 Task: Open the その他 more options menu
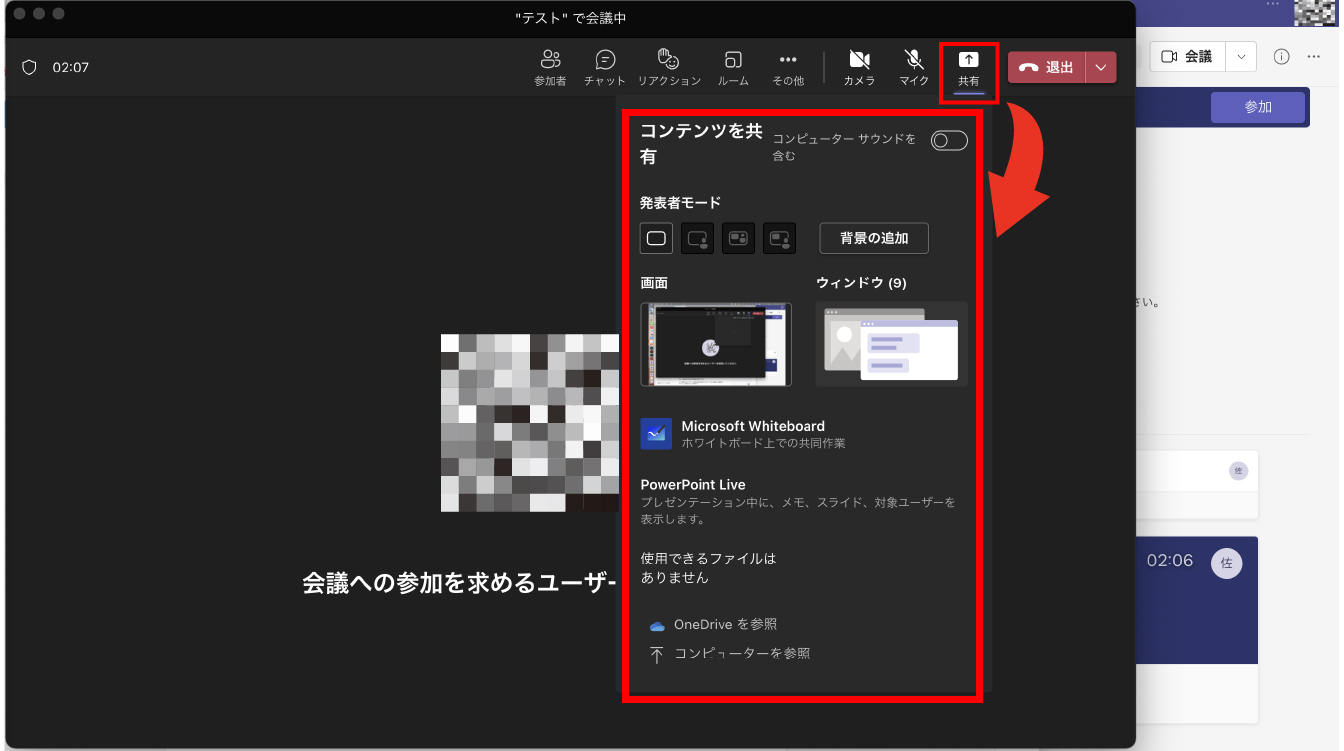(x=788, y=67)
